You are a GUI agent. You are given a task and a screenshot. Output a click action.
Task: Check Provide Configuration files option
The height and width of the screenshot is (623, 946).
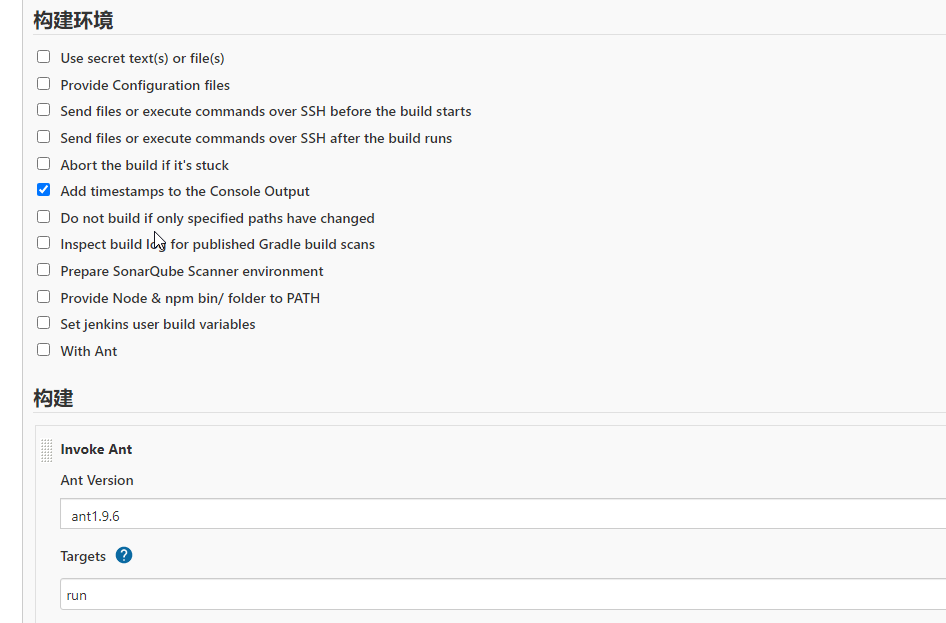pyautogui.click(x=43, y=84)
